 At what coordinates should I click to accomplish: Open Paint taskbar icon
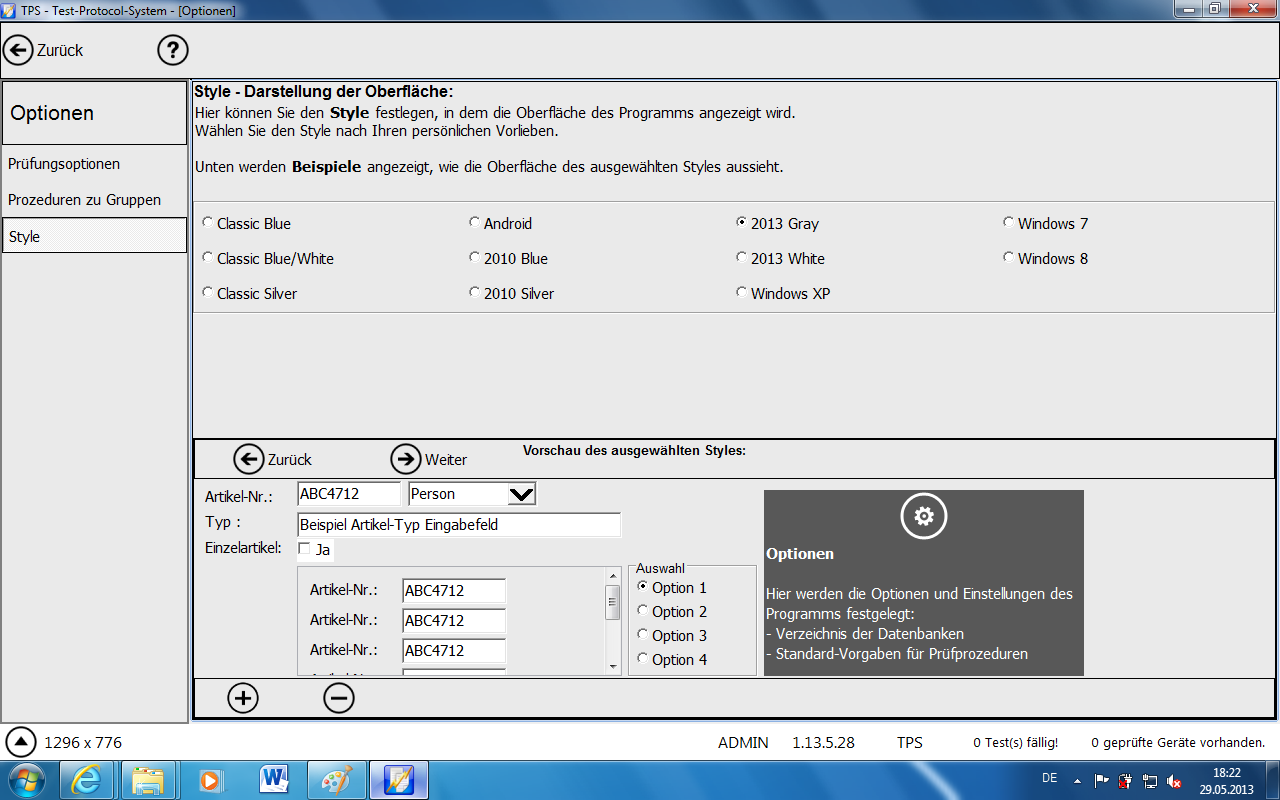pyautogui.click(x=336, y=780)
